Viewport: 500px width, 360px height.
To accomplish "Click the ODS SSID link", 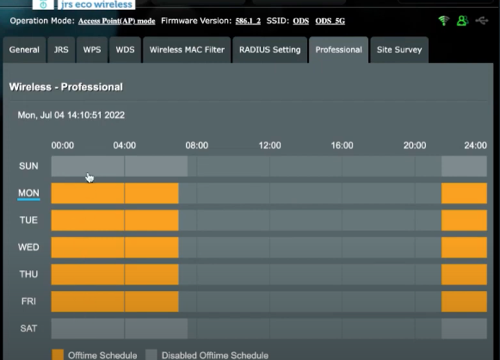I will 301,21.
